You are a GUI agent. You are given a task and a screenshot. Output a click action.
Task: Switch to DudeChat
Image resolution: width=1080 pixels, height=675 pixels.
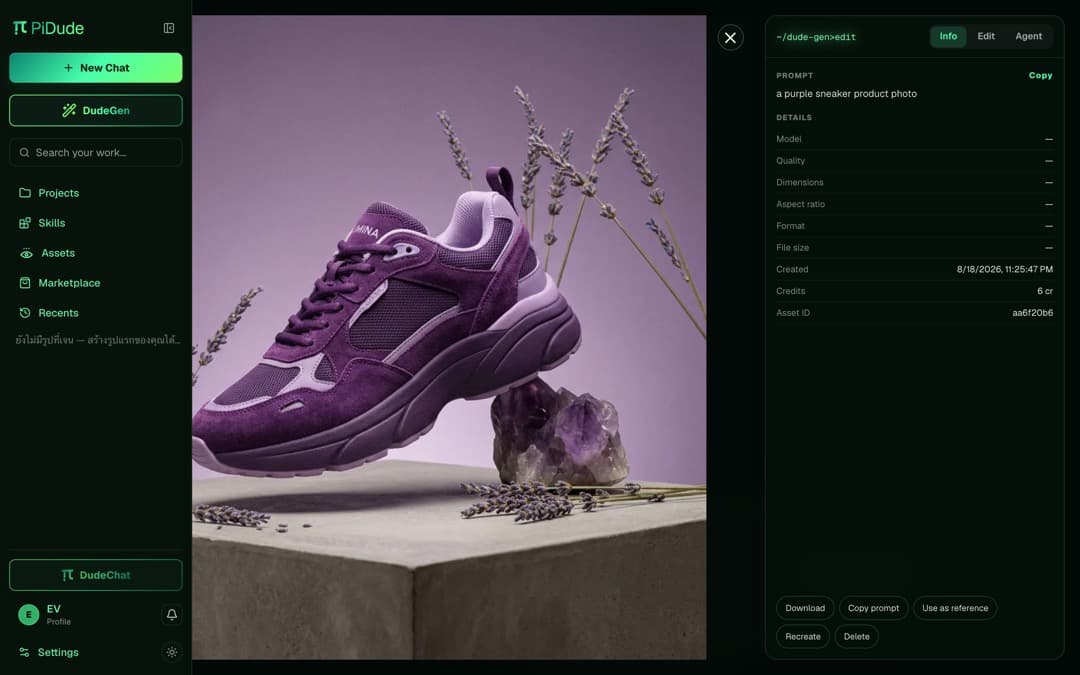tap(96, 575)
